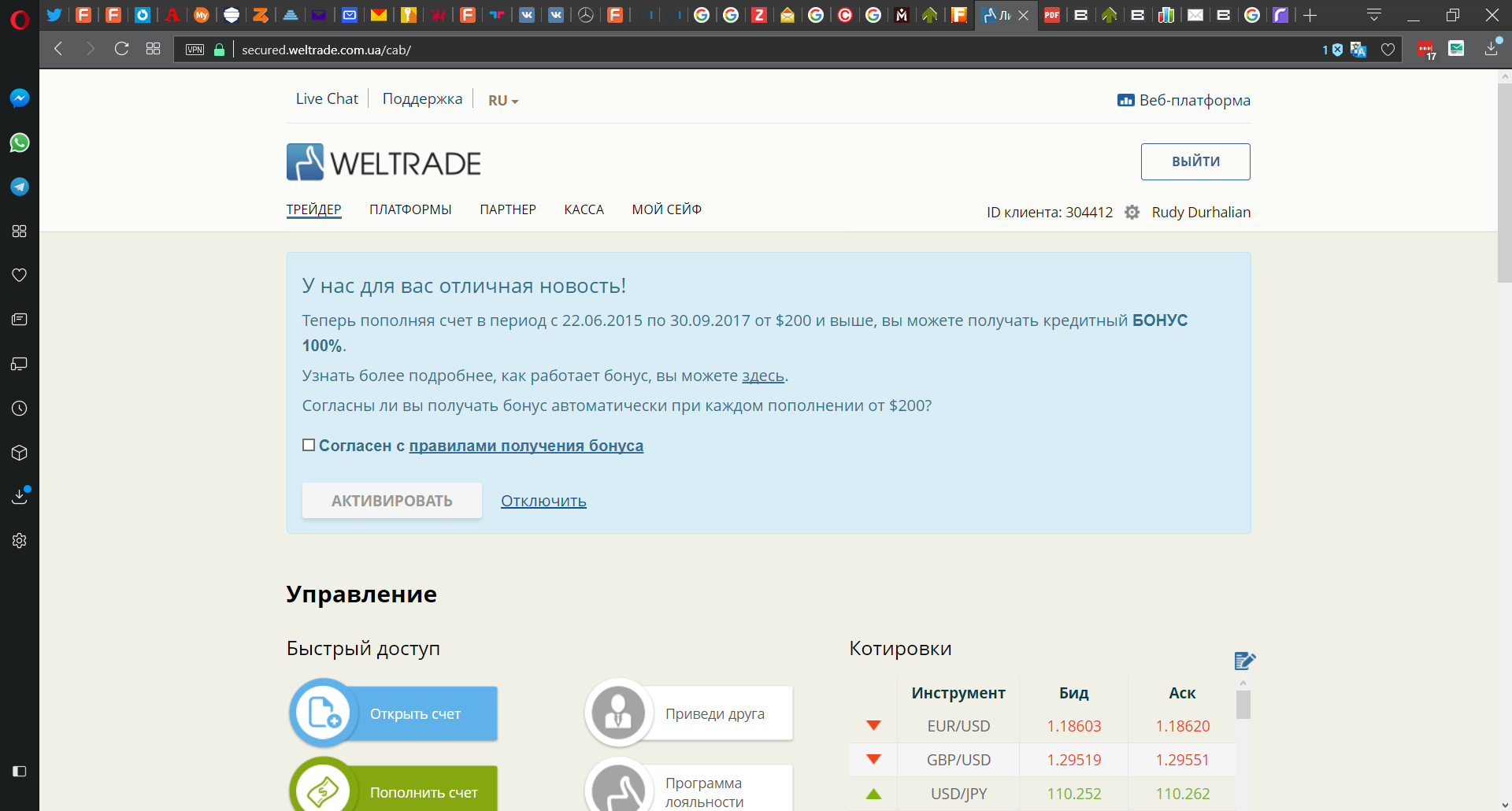Open the МОЙ СЕЙФ menu
Image resolution: width=1512 pixels, height=811 pixels.
click(666, 209)
